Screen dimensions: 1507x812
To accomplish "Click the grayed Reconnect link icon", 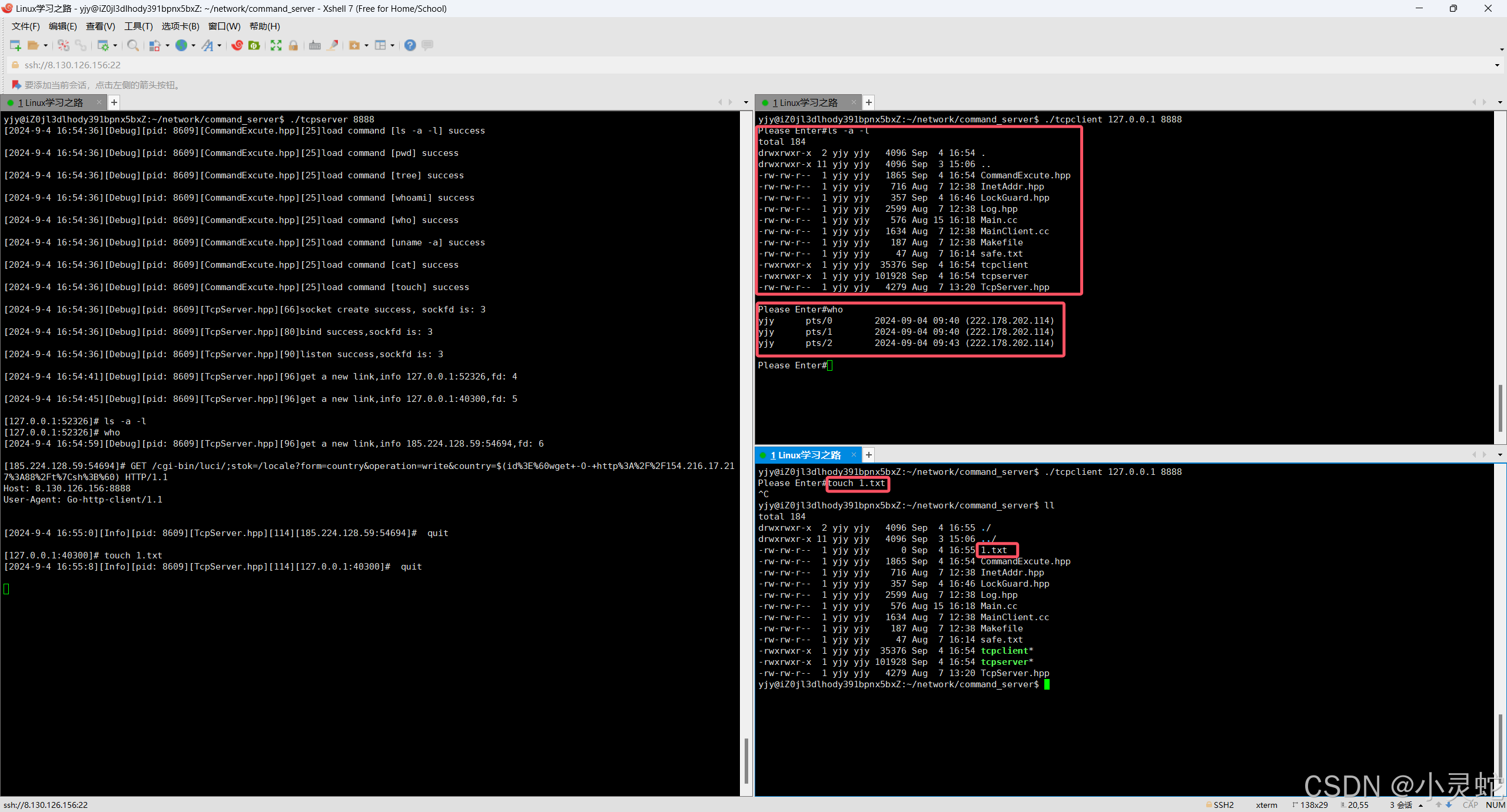I will pos(81,45).
